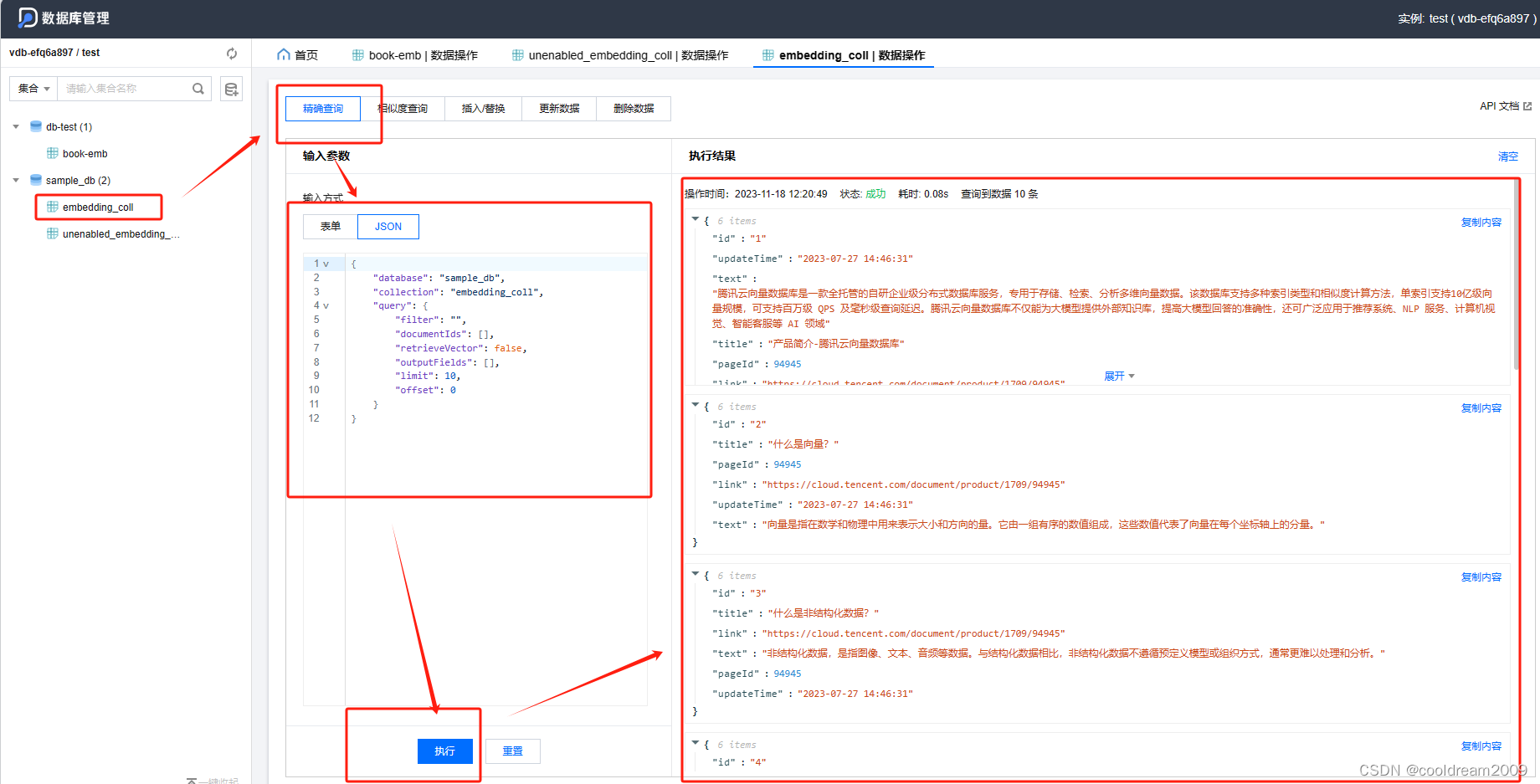Collapse the result item with id 3
The width and height of the screenshot is (1540, 784).
pyautogui.click(x=695, y=574)
